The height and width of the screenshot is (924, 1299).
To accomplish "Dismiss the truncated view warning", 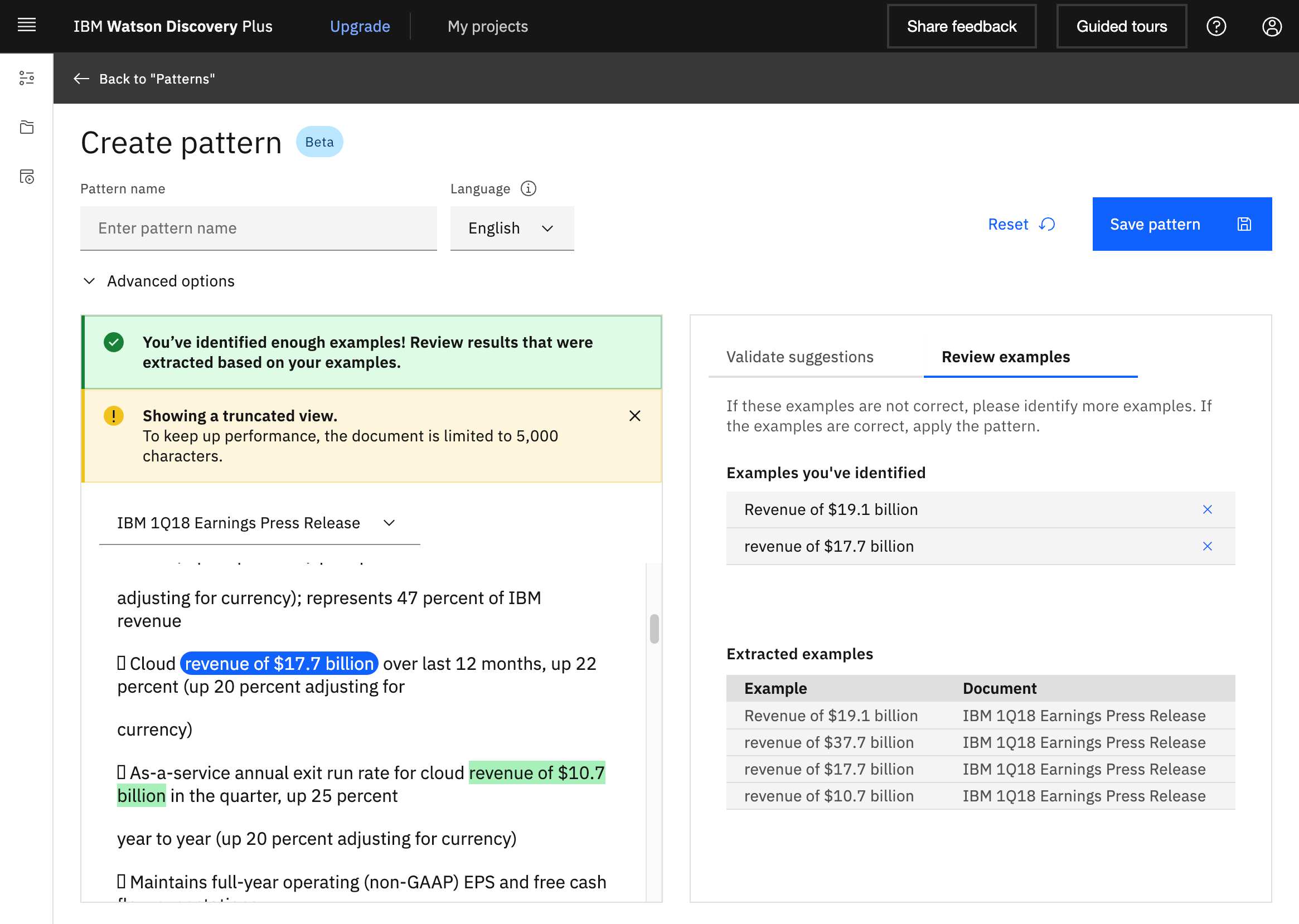I will 634,416.
